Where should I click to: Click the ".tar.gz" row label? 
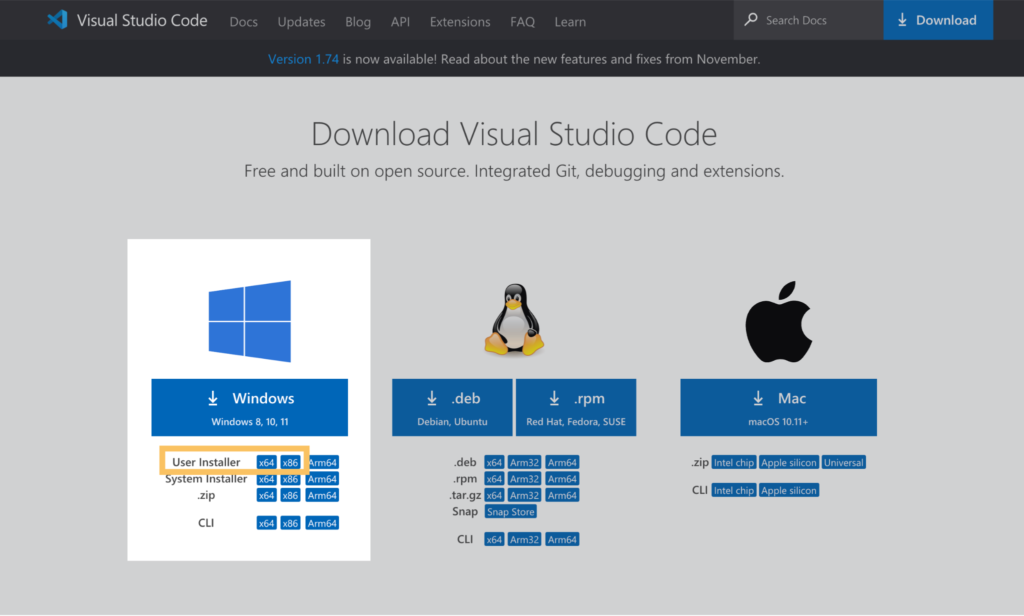[465, 495]
